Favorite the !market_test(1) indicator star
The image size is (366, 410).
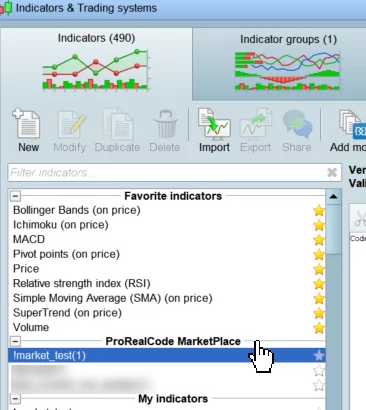(x=319, y=355)
